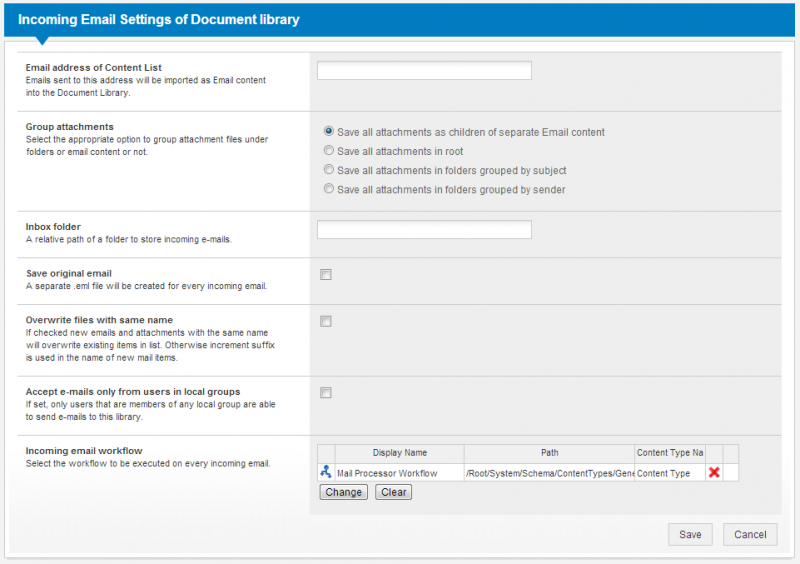Viewport: 800px width, 564px height.
Task: Click the Display Name column header
Action: coord(399,453)
